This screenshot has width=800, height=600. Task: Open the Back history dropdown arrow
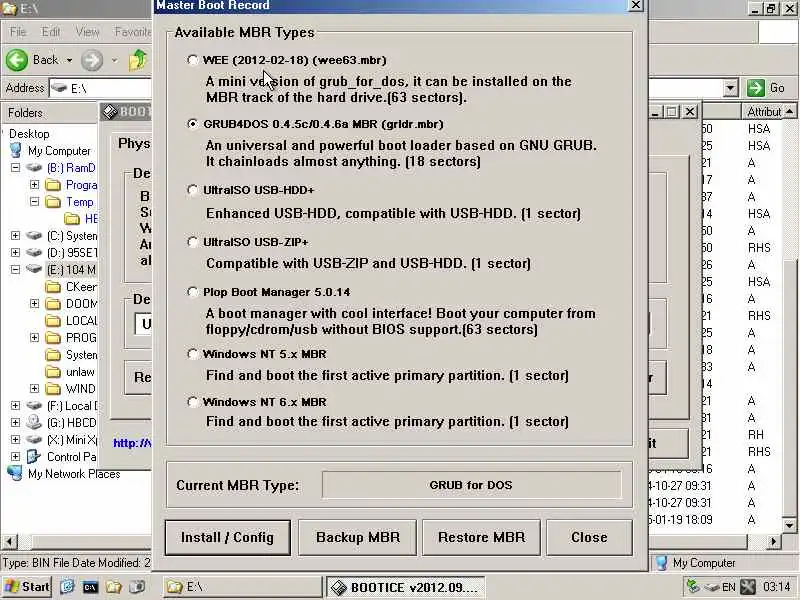click(69, 60)
